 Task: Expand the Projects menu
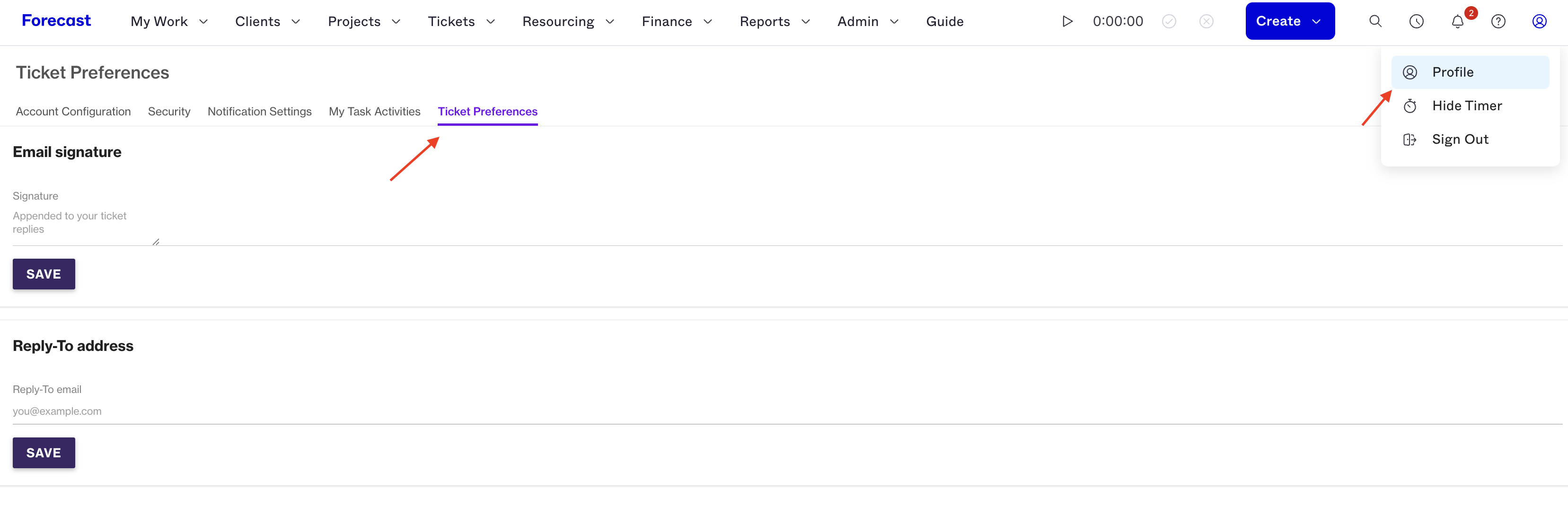[x=364, y=21]
